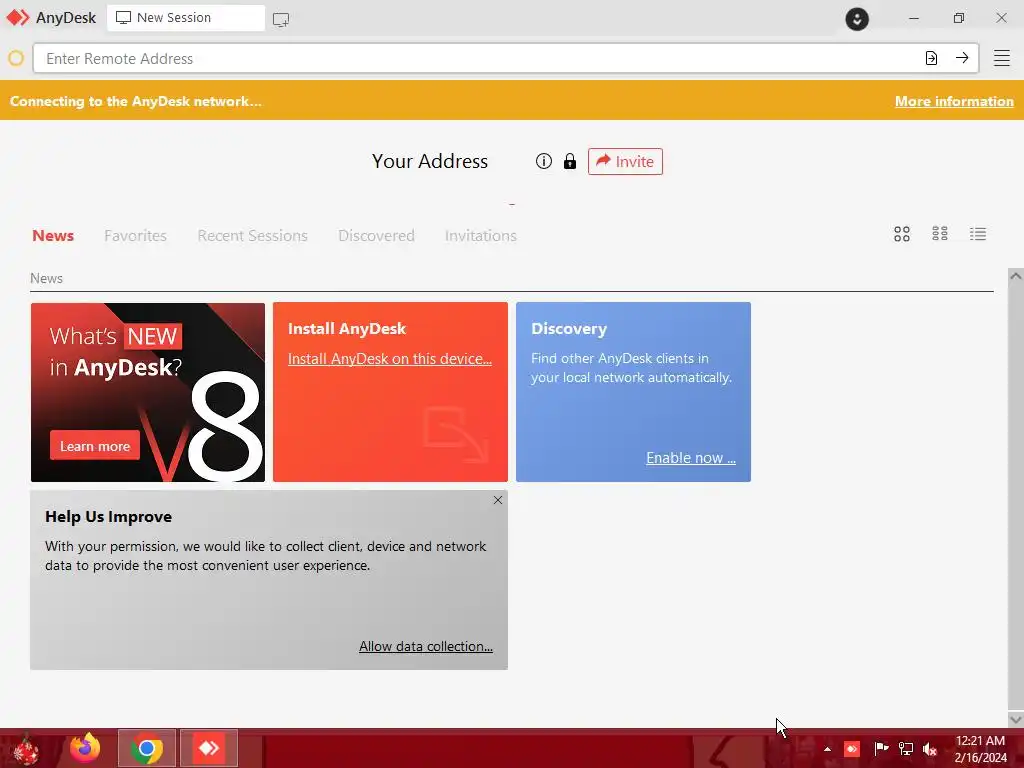Click the Enable now link

691,458
